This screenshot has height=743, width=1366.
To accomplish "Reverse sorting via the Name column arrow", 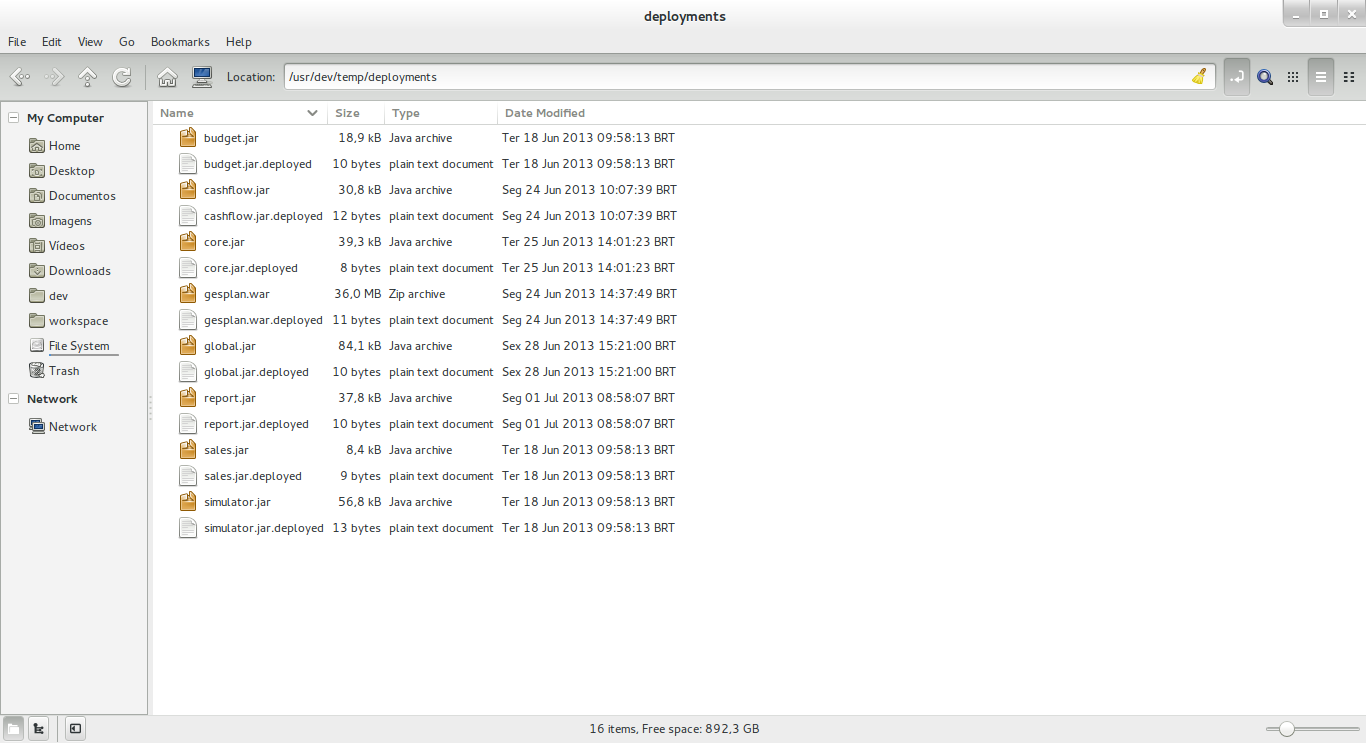I will pyautogui.click(x=313, y=113).
